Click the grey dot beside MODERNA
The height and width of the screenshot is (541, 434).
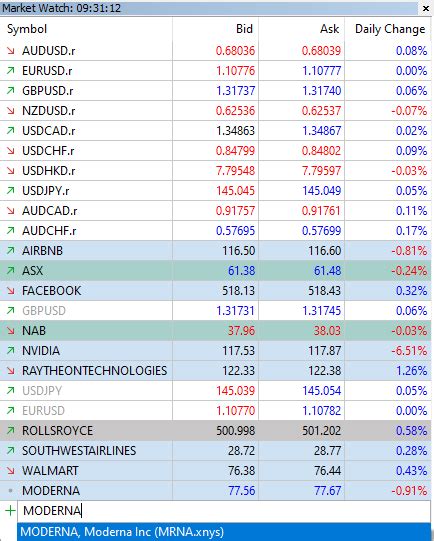(x=11, y=490)
